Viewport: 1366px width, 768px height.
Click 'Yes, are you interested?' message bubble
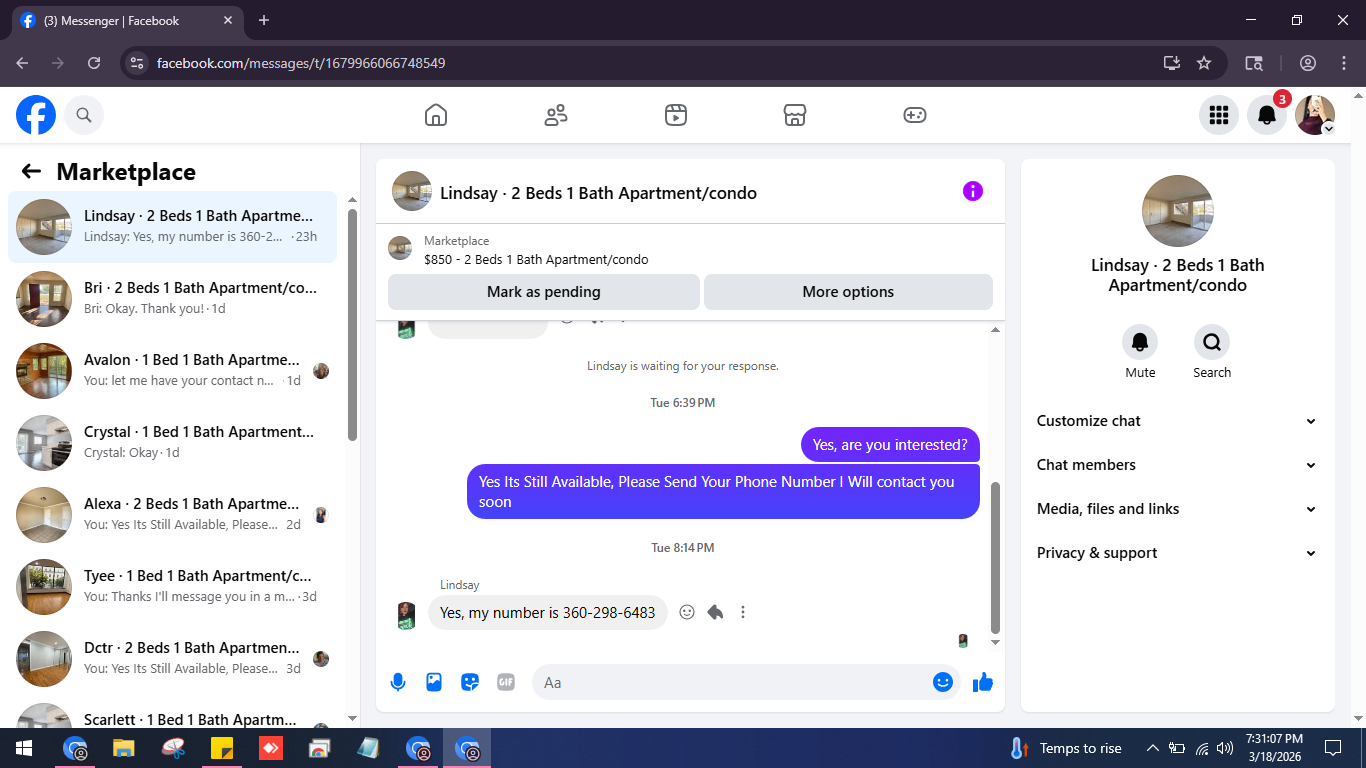pyautogui.click(x=890, y=445)
